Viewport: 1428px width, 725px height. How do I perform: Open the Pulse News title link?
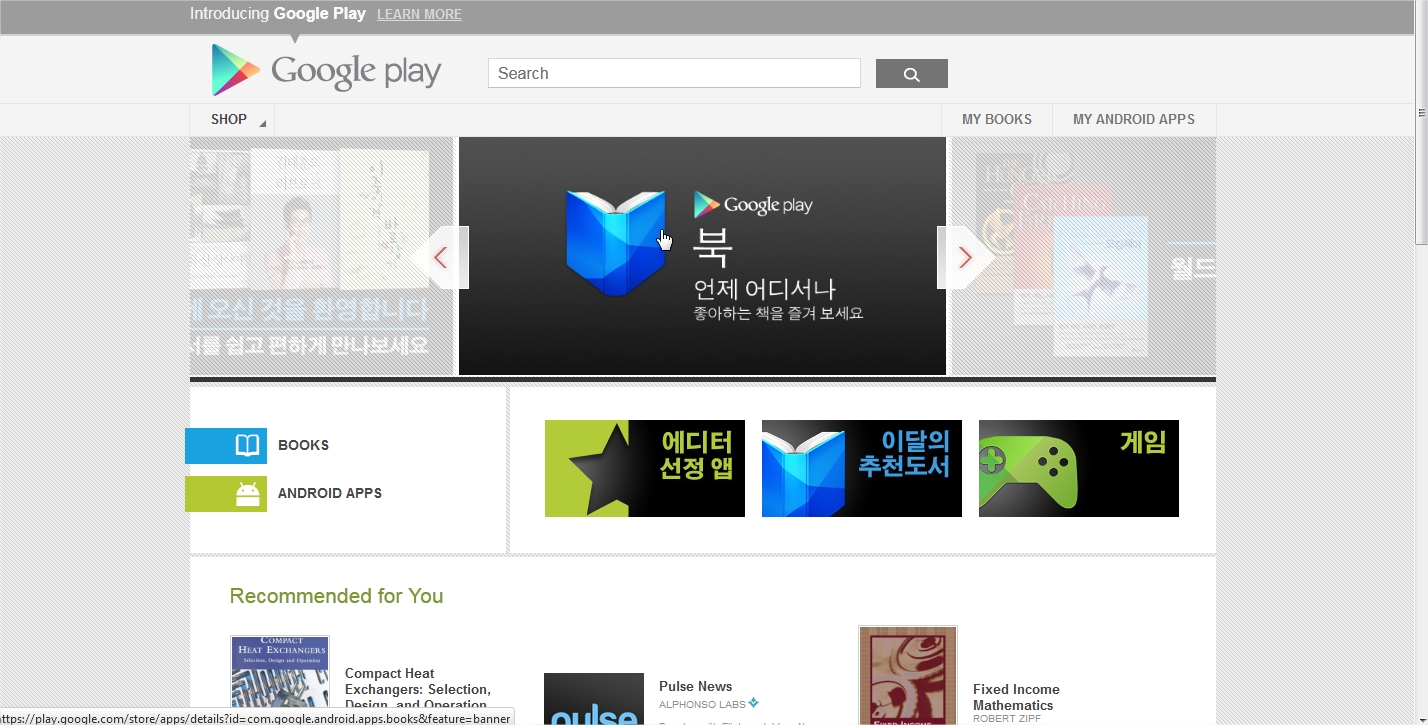pos(696,687)
